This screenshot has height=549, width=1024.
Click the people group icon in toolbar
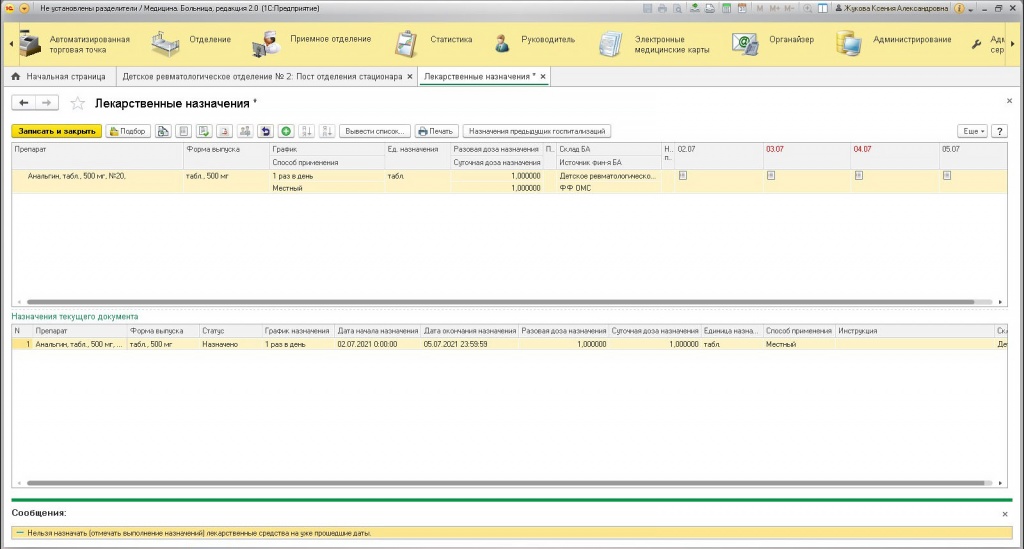point(245,131)
